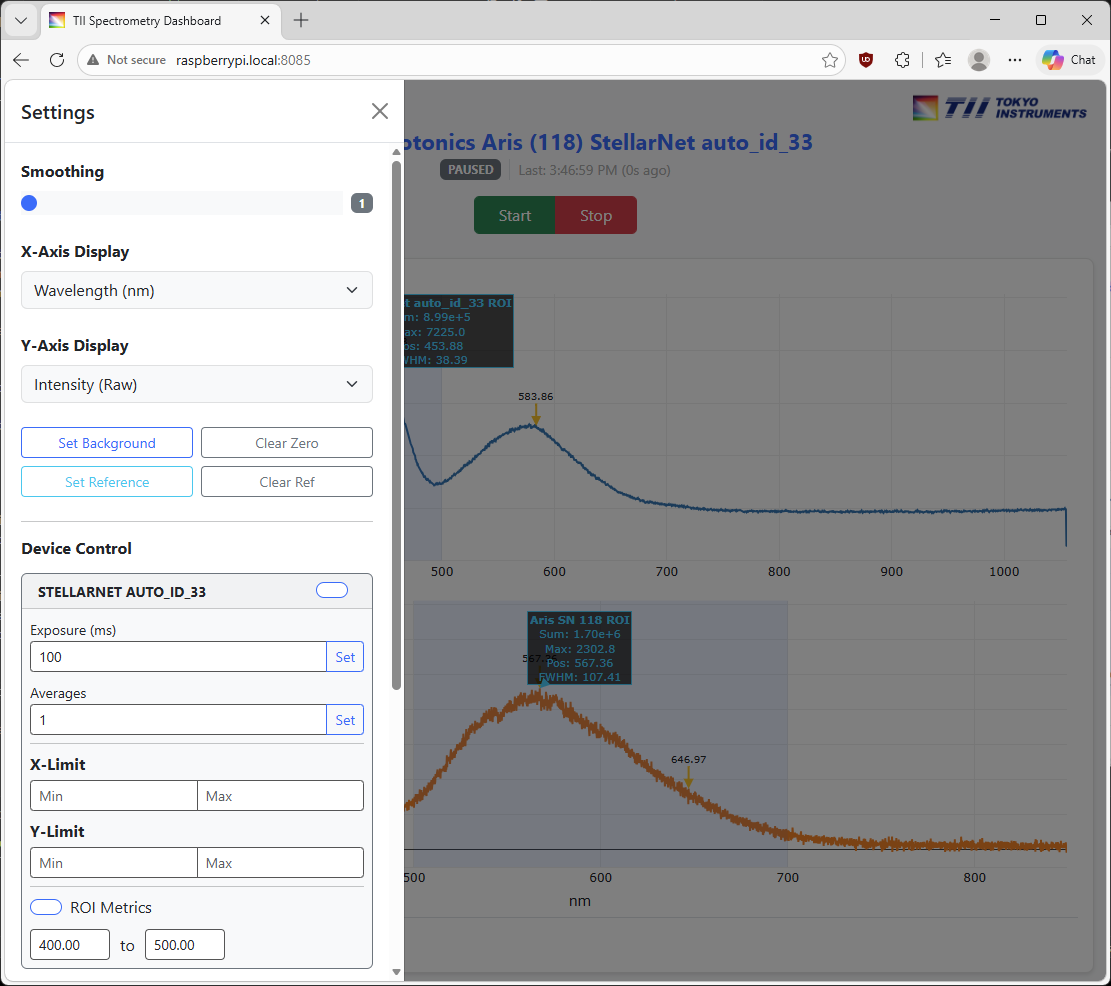This screenshot has width=1111, height=986.
Task: Reload the spectrometry dashboard page
Action: [x=57, y=60]
